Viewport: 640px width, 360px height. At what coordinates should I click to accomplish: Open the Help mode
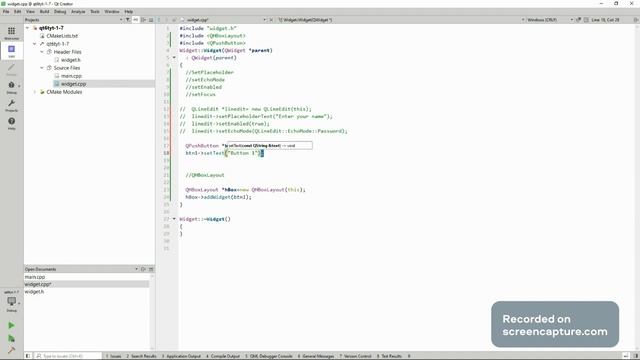tap(11, 123)
